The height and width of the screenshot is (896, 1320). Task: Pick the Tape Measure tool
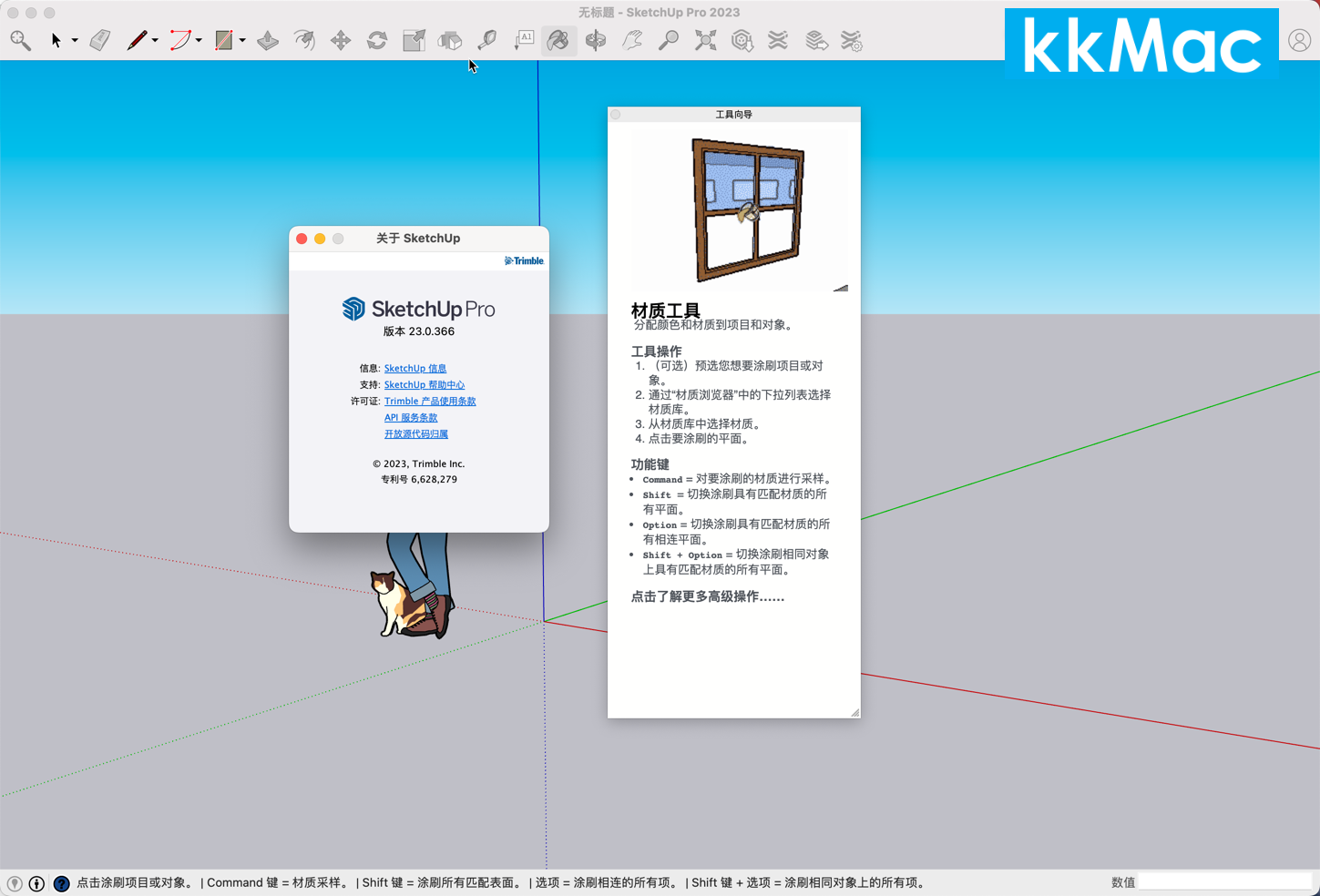486,40
